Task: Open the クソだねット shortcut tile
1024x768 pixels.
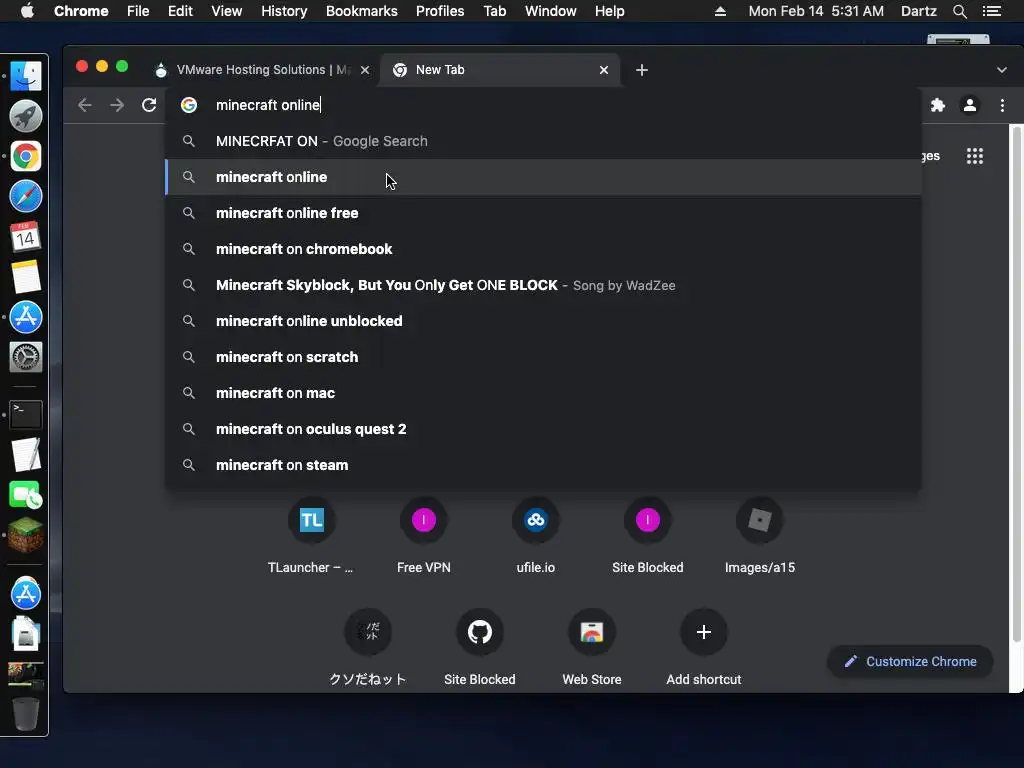Action: point(368,647)
